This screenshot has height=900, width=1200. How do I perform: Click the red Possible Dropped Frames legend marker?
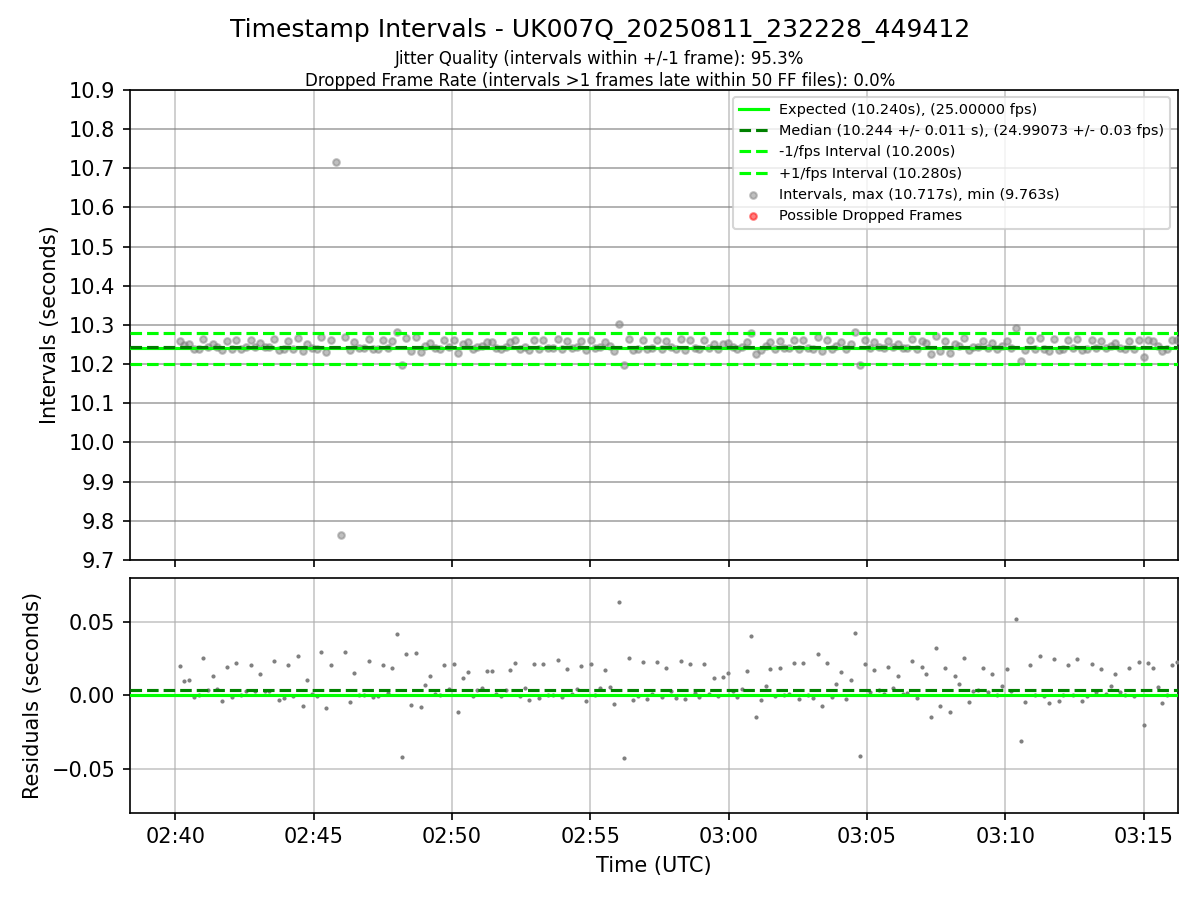(754, 216)
